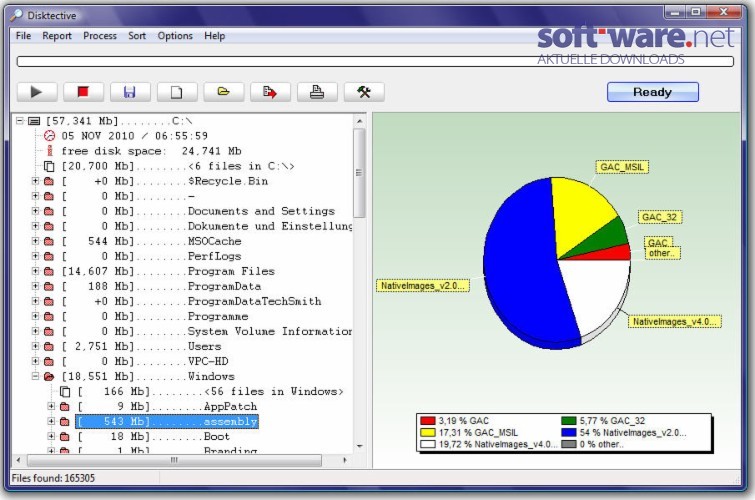755x500 pixels.
Task: Click the blue NativeImages_v2.0 legend swatch
Action: [569, 433]
